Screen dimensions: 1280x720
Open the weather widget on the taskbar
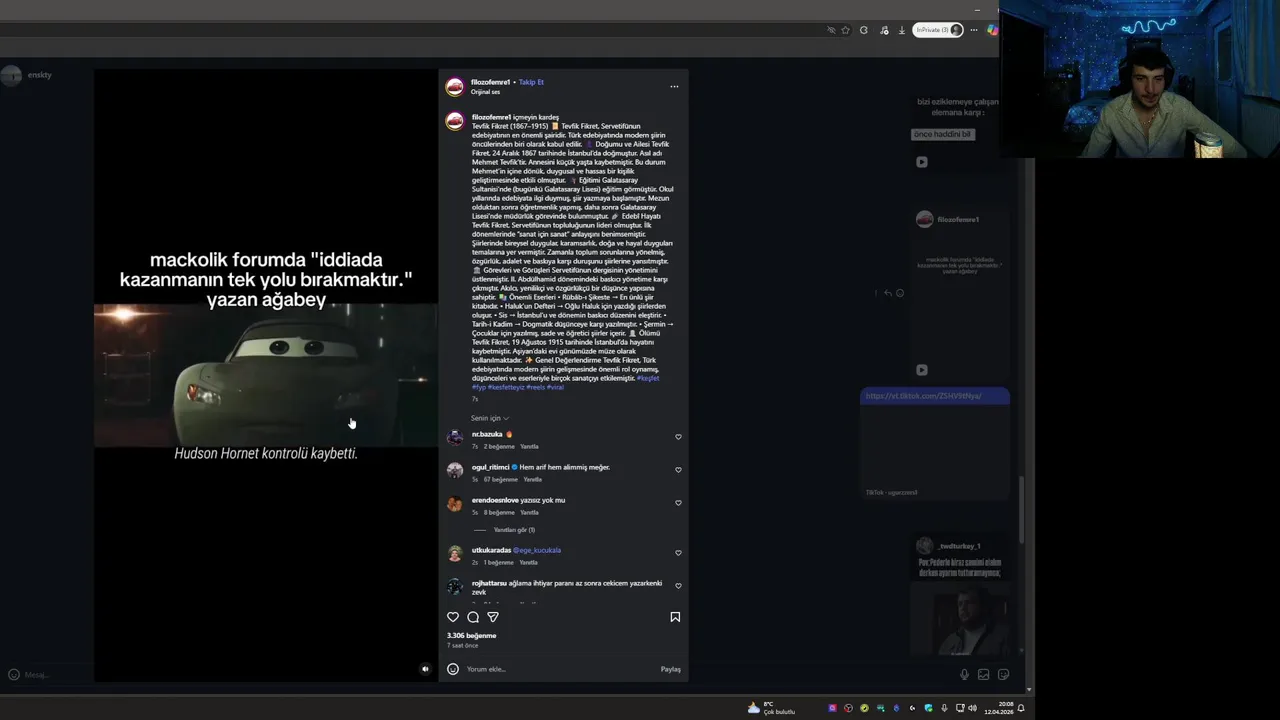click(771, 708)
